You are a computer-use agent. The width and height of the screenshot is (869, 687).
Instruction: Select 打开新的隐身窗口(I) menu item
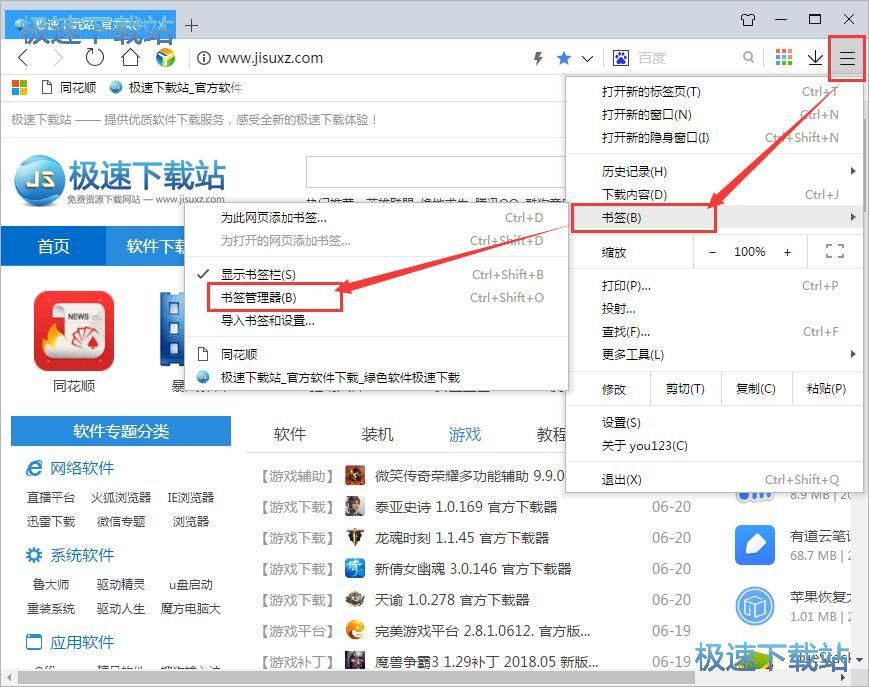(714, 137)
